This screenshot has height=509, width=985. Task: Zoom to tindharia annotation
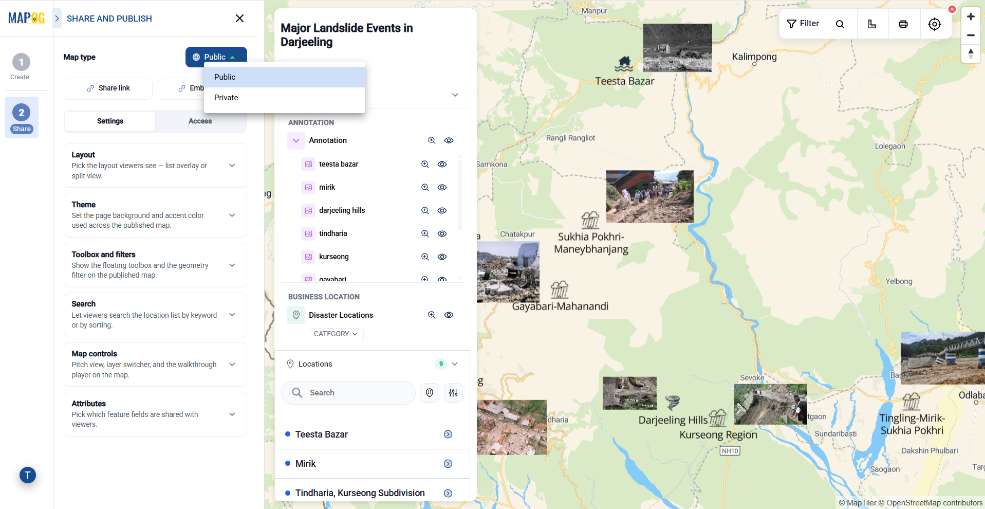[x=425, y=234]
